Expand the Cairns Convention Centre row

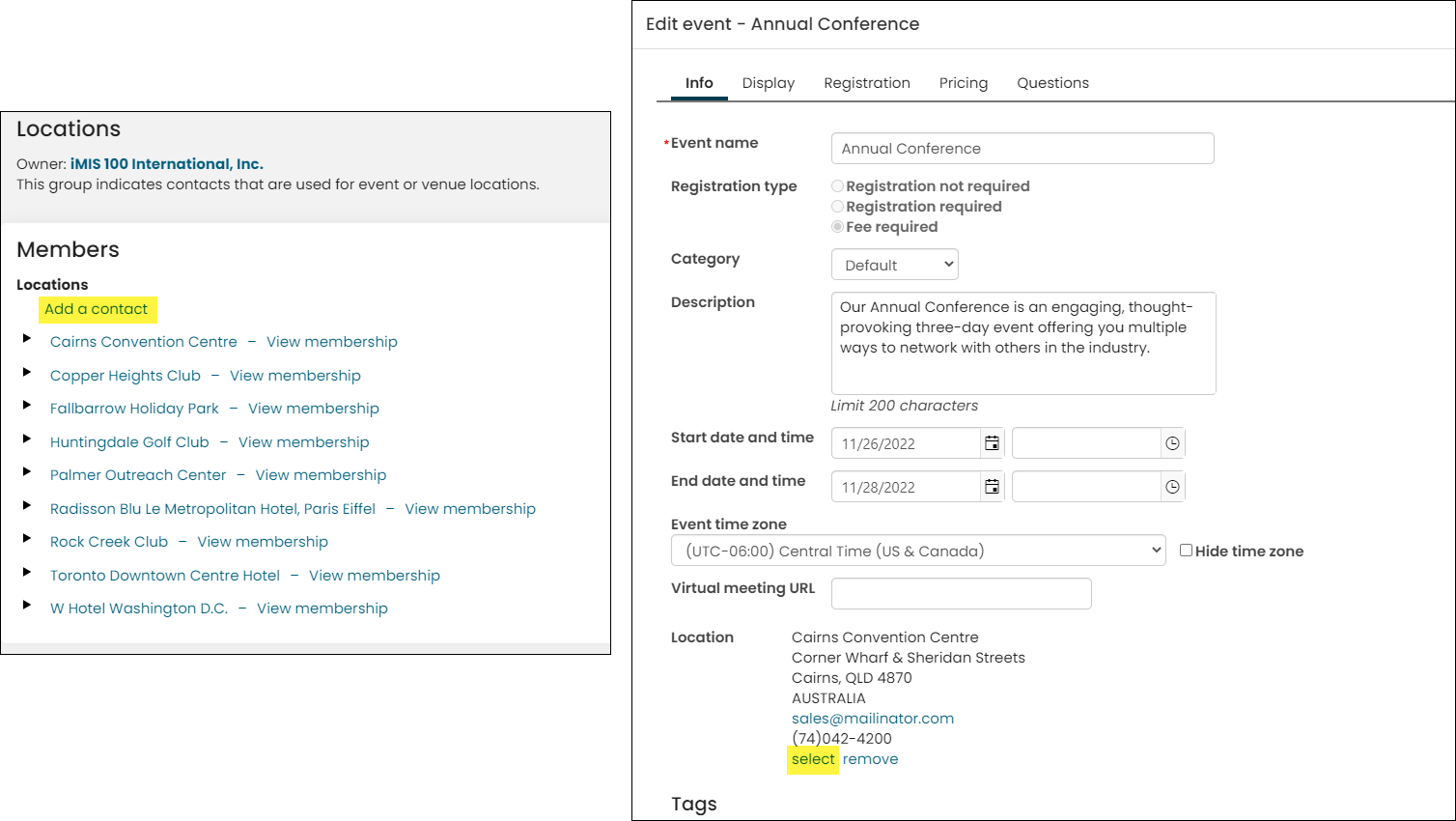[x=27, y=338]
